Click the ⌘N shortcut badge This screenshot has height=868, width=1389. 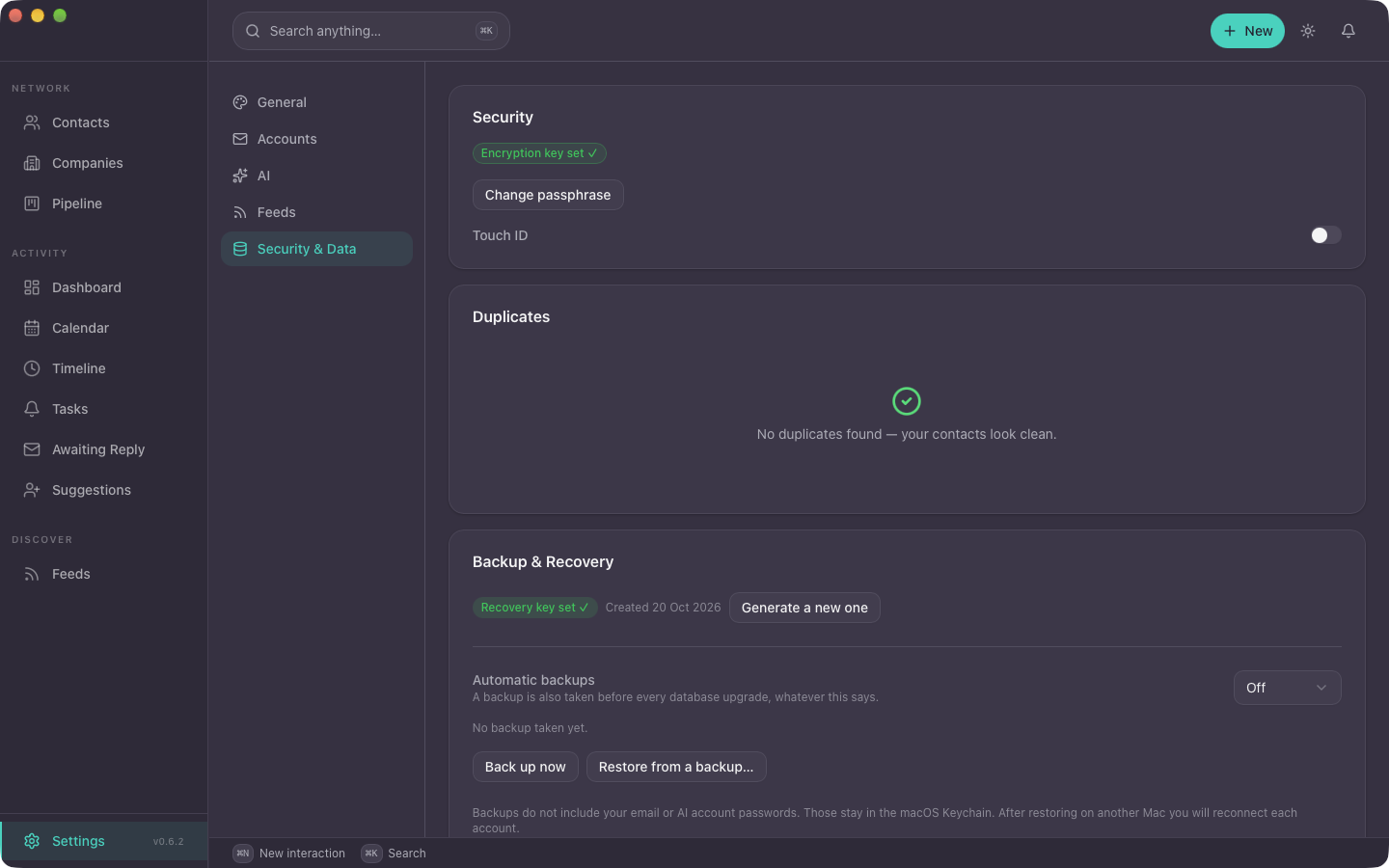click(x=243, y=854)
